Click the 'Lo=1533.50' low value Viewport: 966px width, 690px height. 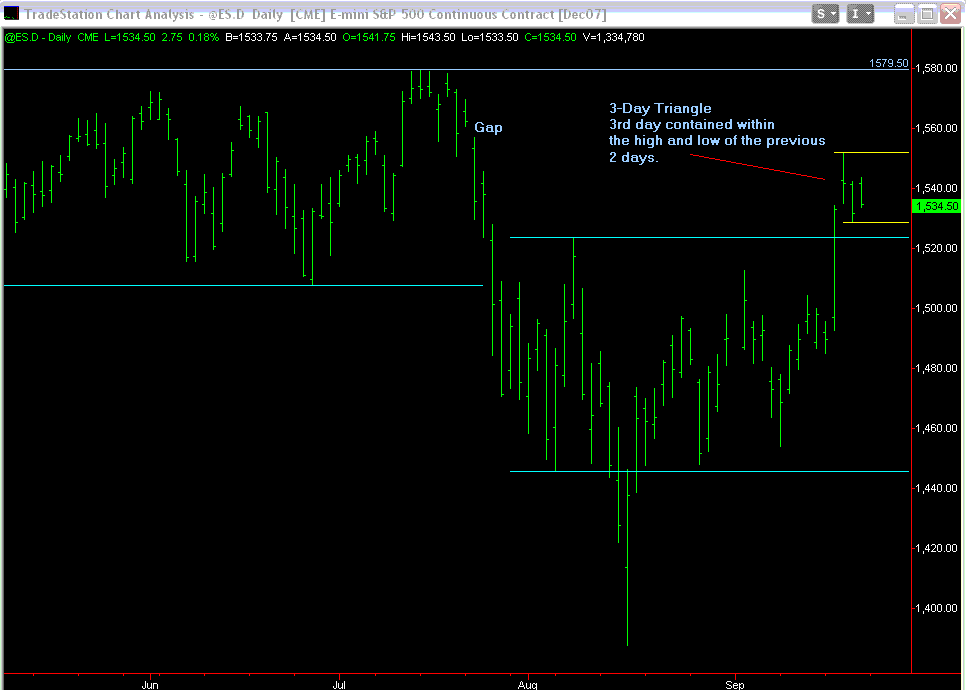(490, 38)
